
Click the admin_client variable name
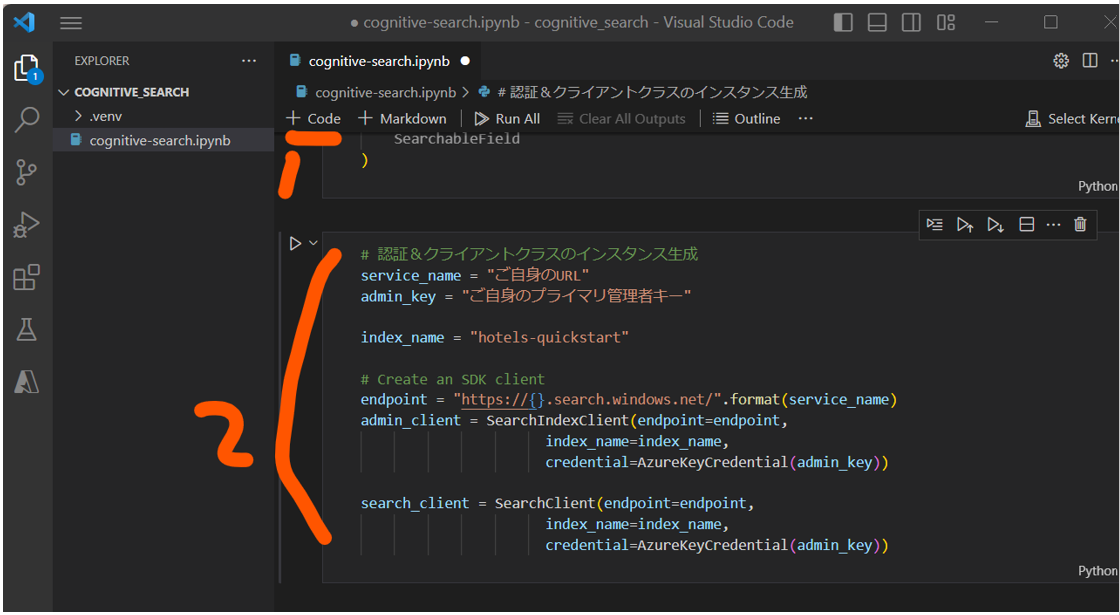pos(411,420)
